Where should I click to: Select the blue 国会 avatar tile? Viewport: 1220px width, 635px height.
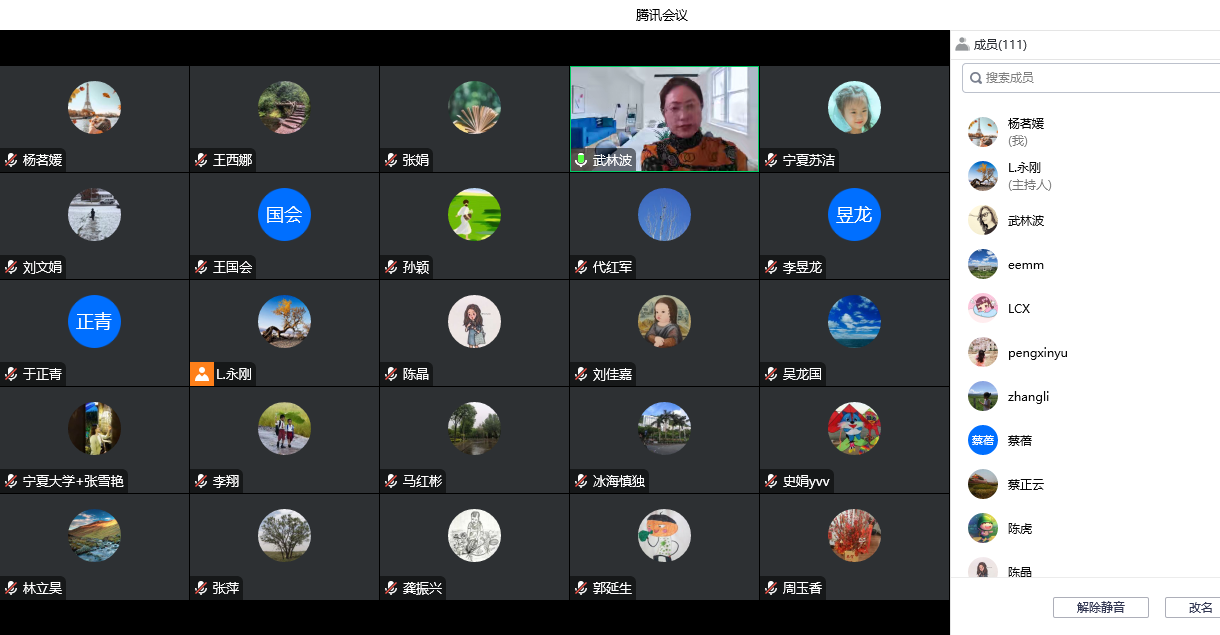tap(284, 215)
